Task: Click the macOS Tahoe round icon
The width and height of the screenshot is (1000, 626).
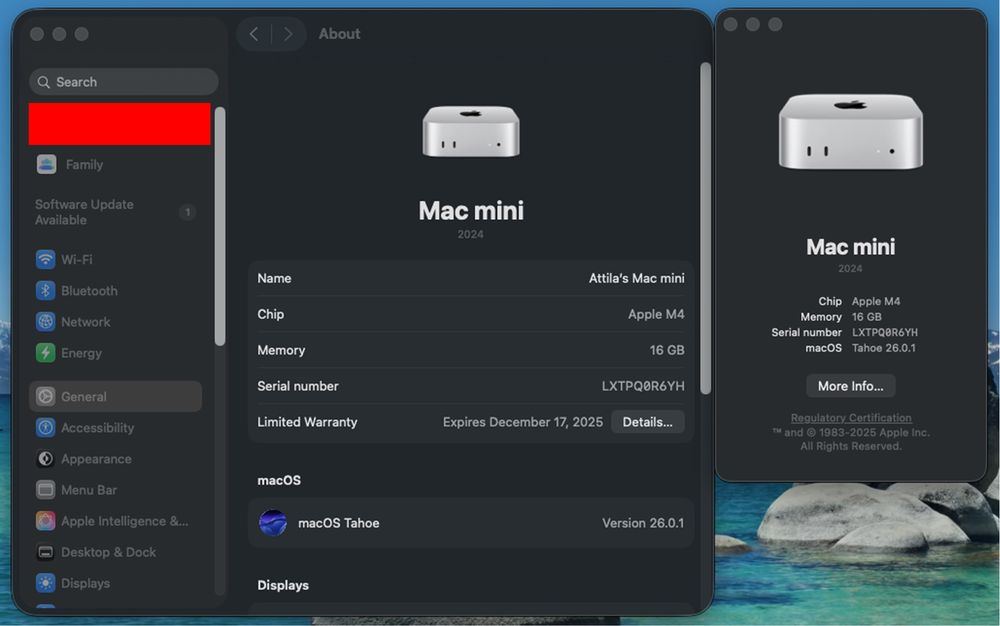Action: [x=273, y=523]
